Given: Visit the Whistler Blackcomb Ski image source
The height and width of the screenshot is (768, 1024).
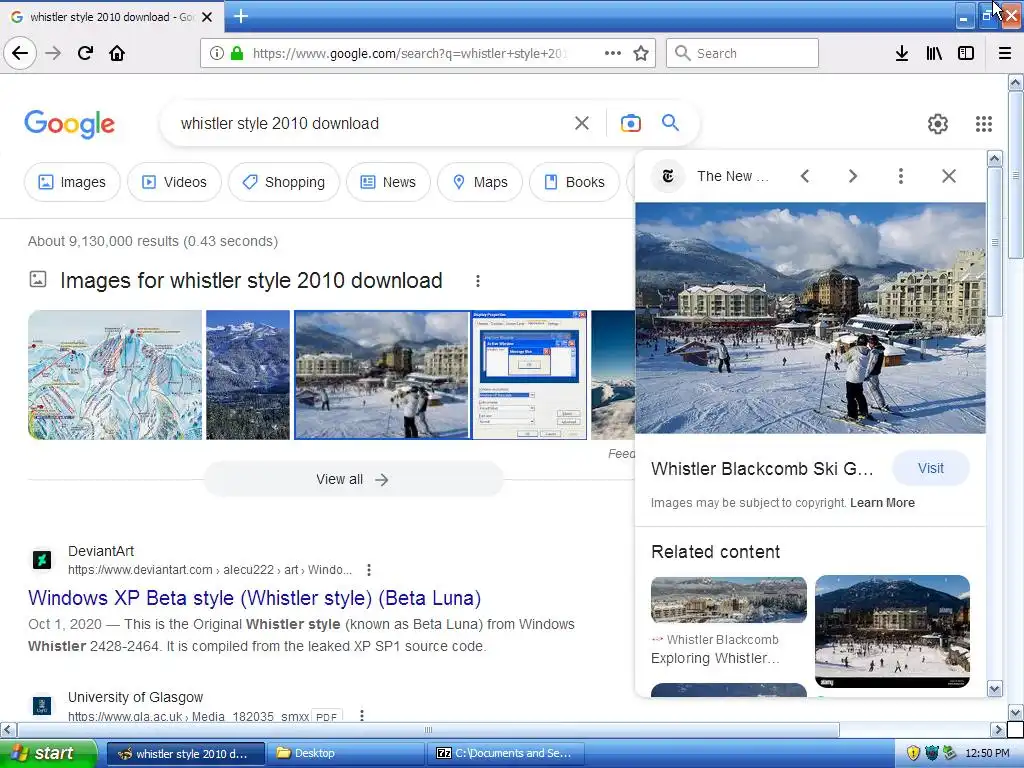Looking at the screenshot, I should (x=931, y=468).
